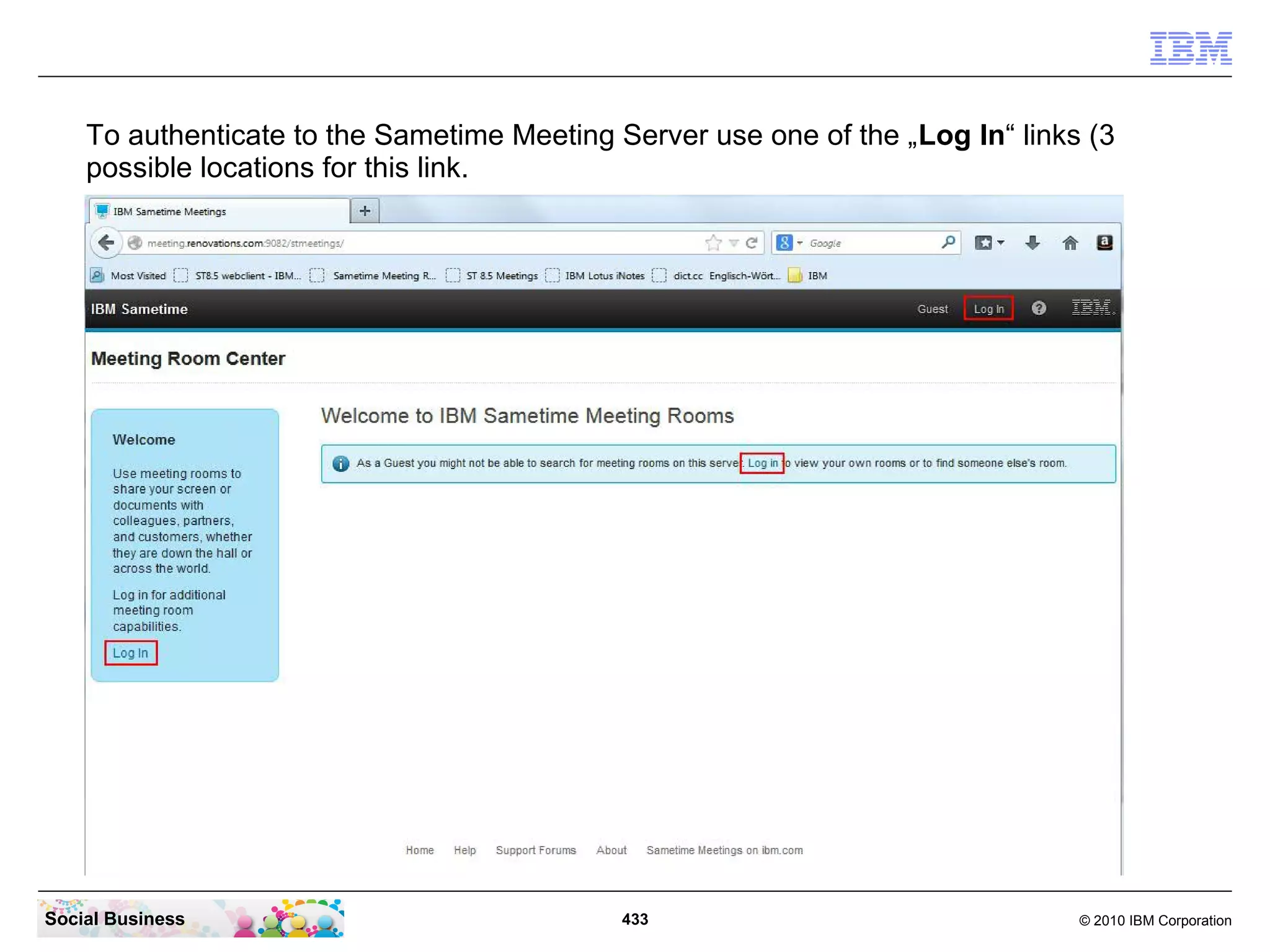Open Sametime Meetings on ibm.com link
This screenshot has width=1270, height=952.
pos(724,850)
